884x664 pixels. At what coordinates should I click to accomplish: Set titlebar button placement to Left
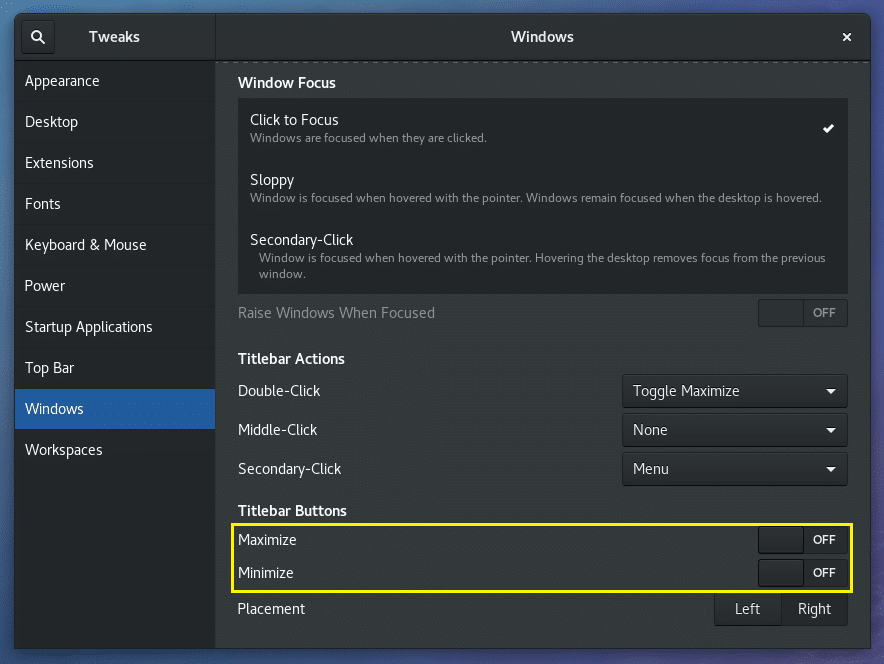point(747,609)
